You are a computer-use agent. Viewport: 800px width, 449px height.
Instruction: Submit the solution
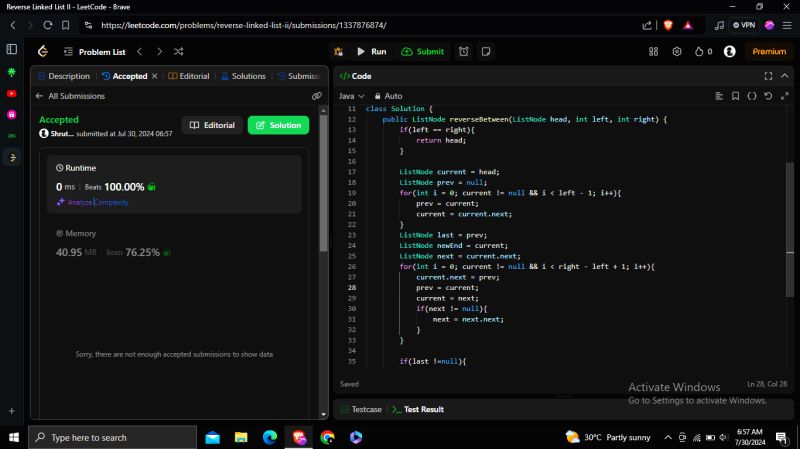click(422, 52)
